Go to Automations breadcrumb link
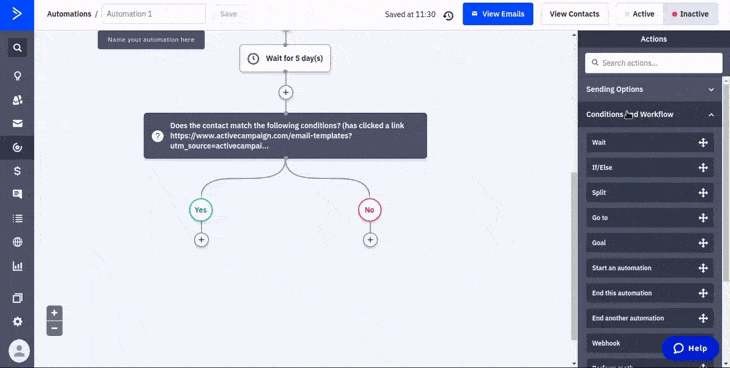 [69, 14]
